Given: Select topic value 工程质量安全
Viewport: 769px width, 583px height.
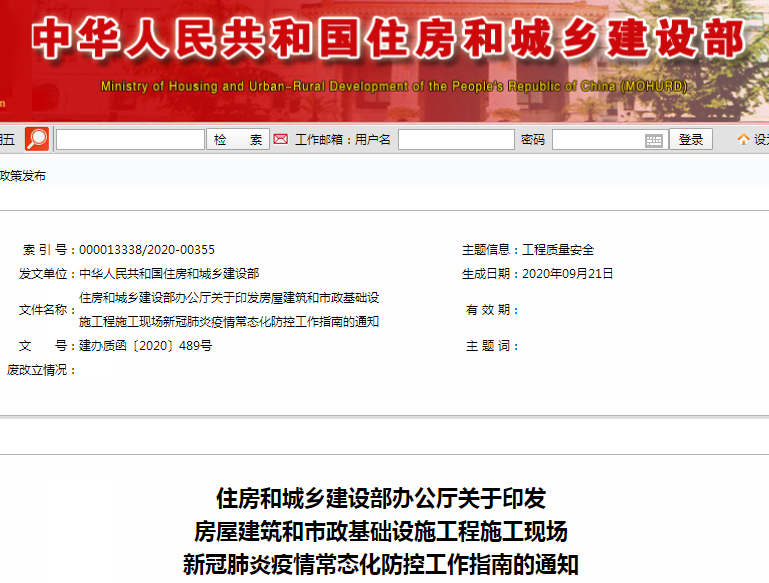Looking at the screenshot, I should coord(558,250).
